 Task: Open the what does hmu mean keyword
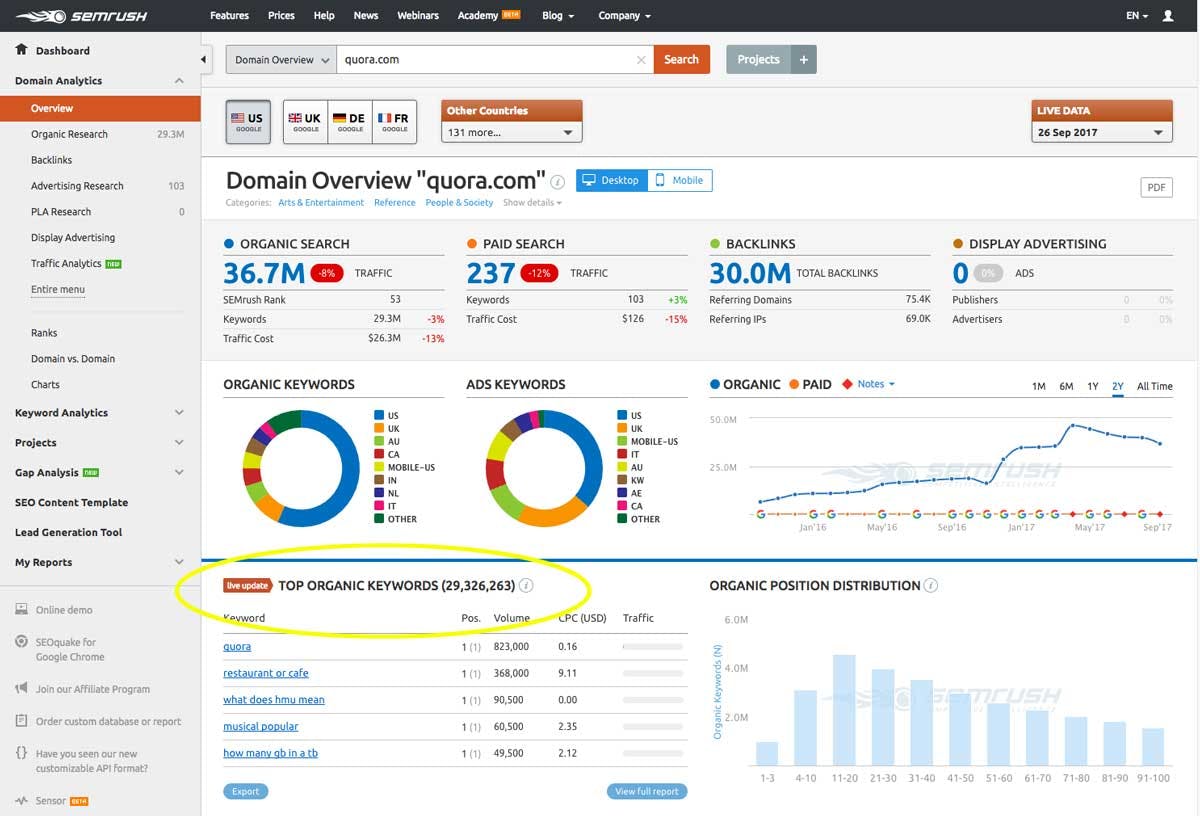(274, 700)
